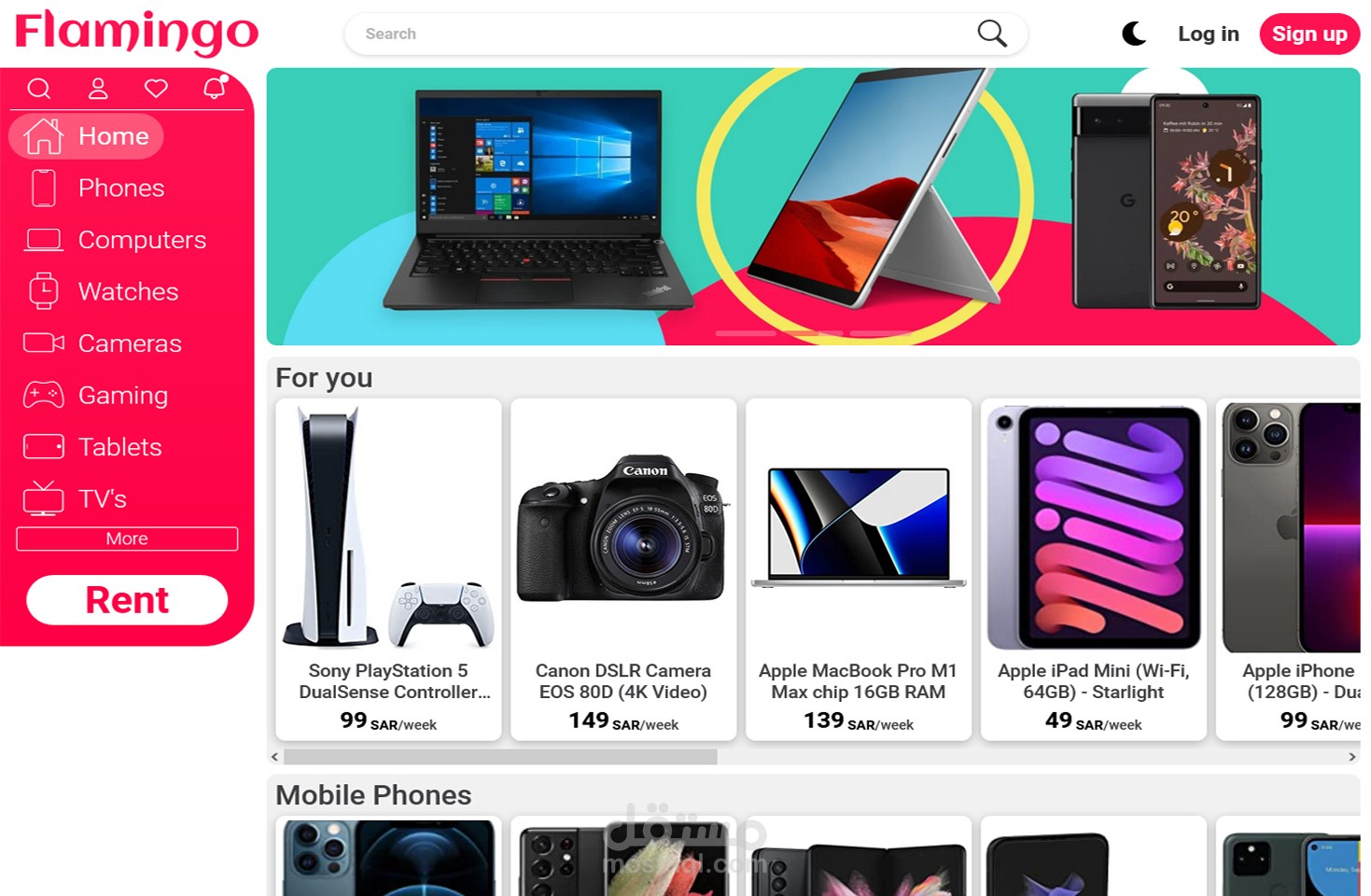Expand categories with the More button
The height and width of the screenshot is (896, 1371).
point(127,539)
